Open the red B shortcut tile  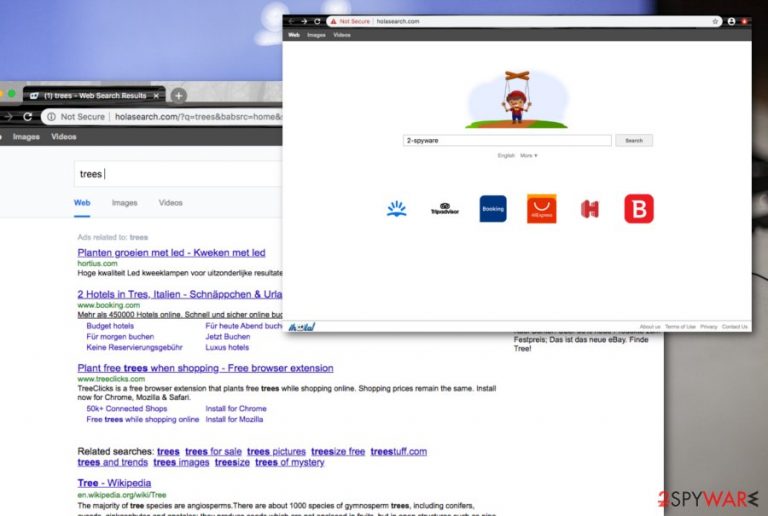pyautogui.click(x=639, y=209)
